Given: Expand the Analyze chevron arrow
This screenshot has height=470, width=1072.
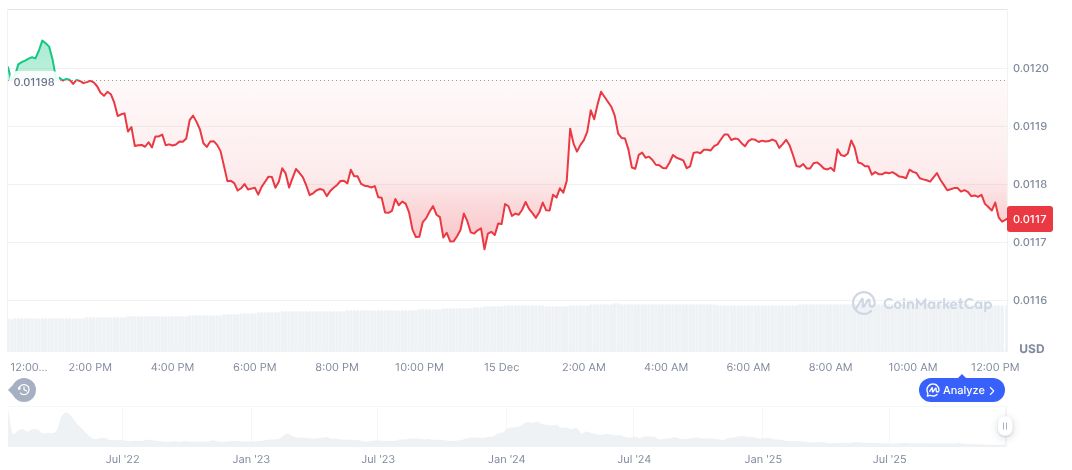Looking at the screenshot, I should coord(992,390).
